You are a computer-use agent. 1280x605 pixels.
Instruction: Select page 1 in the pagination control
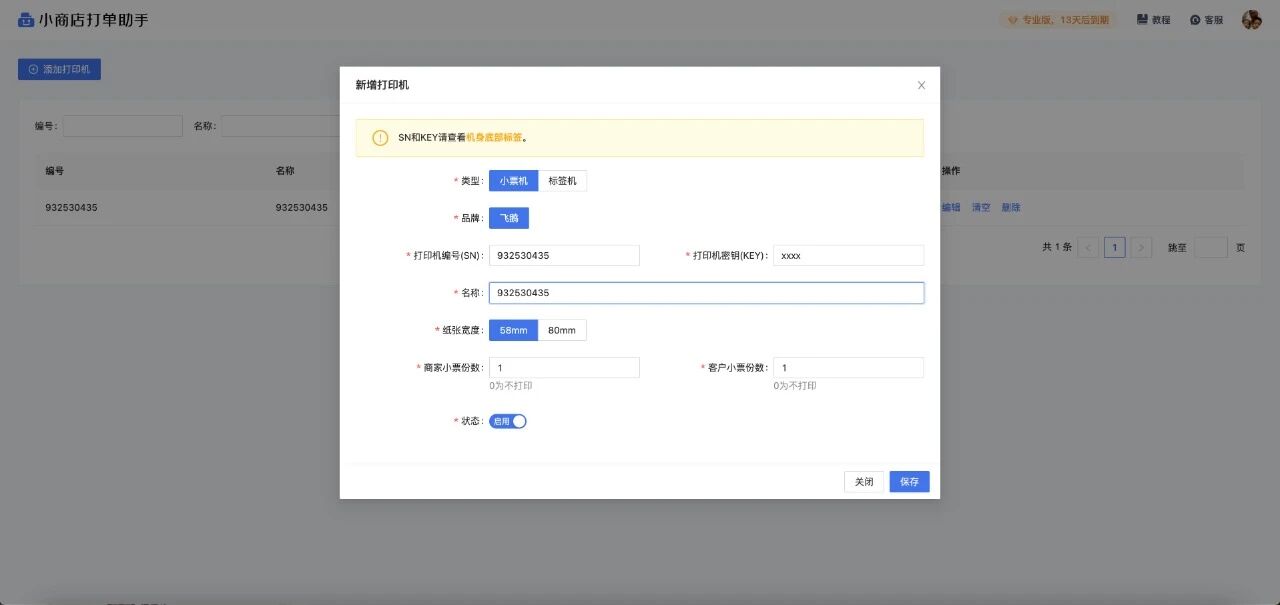coord(1114,246)
